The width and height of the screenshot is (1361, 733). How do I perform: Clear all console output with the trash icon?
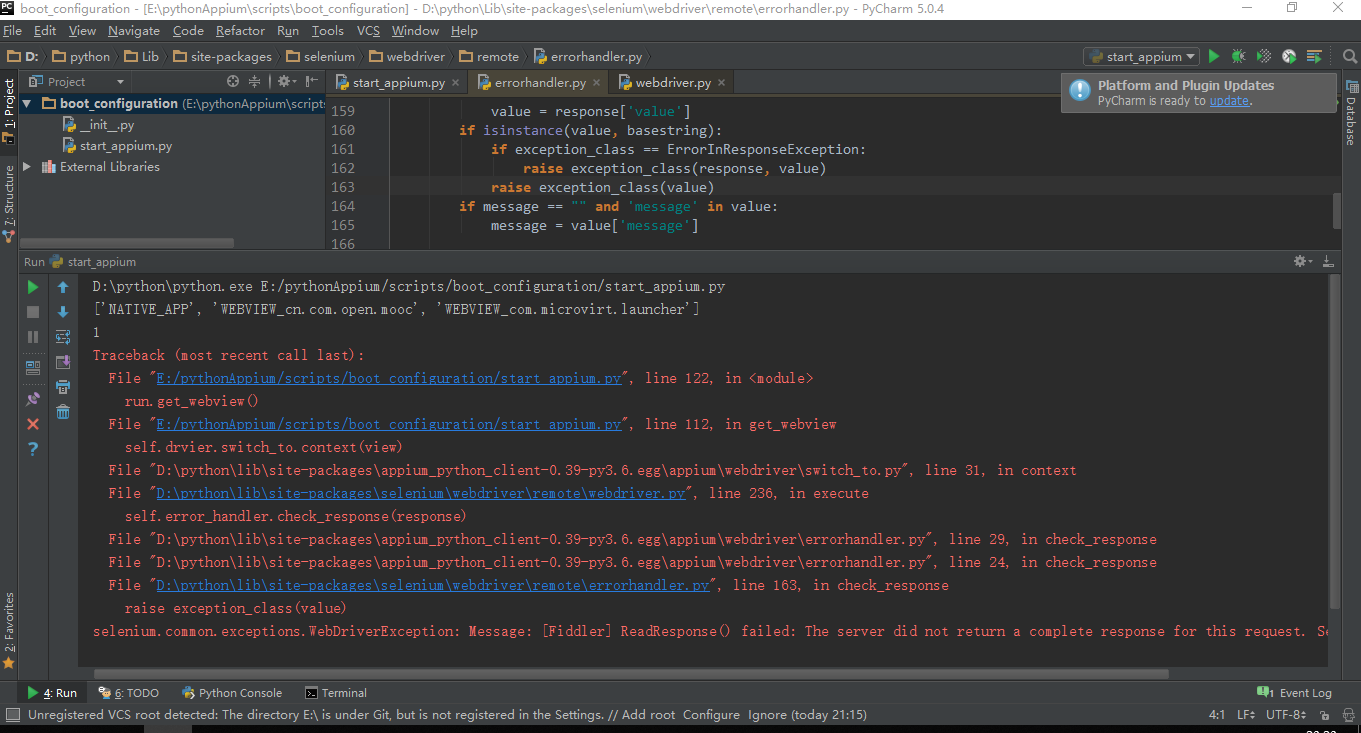click(63, 412)
